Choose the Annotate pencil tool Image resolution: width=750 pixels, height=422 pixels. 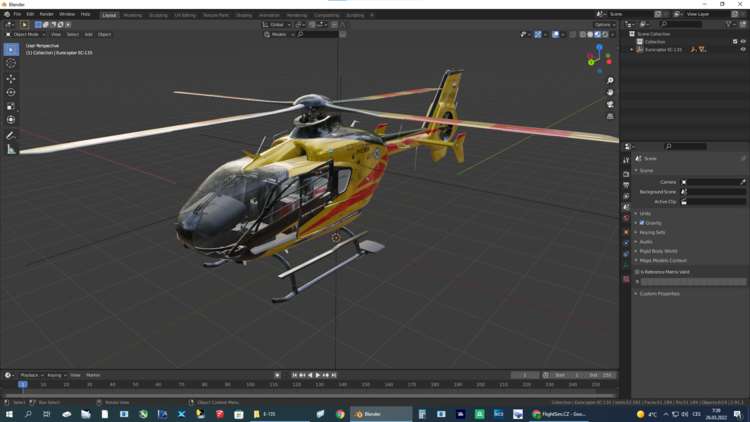click(x=11, y=135)
